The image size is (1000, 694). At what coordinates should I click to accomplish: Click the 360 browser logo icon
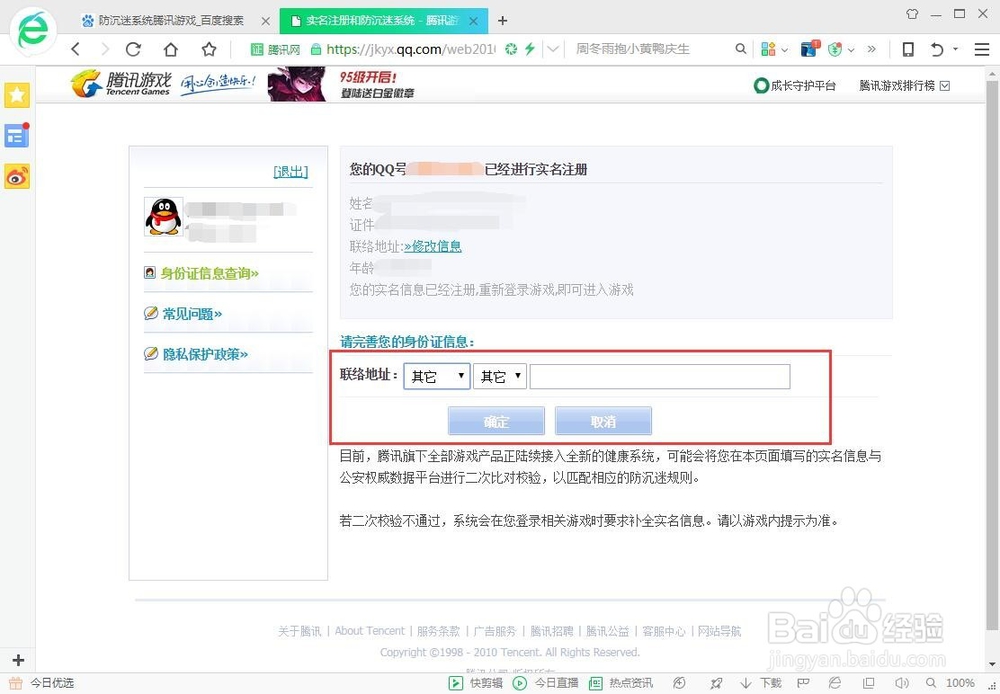[33, 31]
